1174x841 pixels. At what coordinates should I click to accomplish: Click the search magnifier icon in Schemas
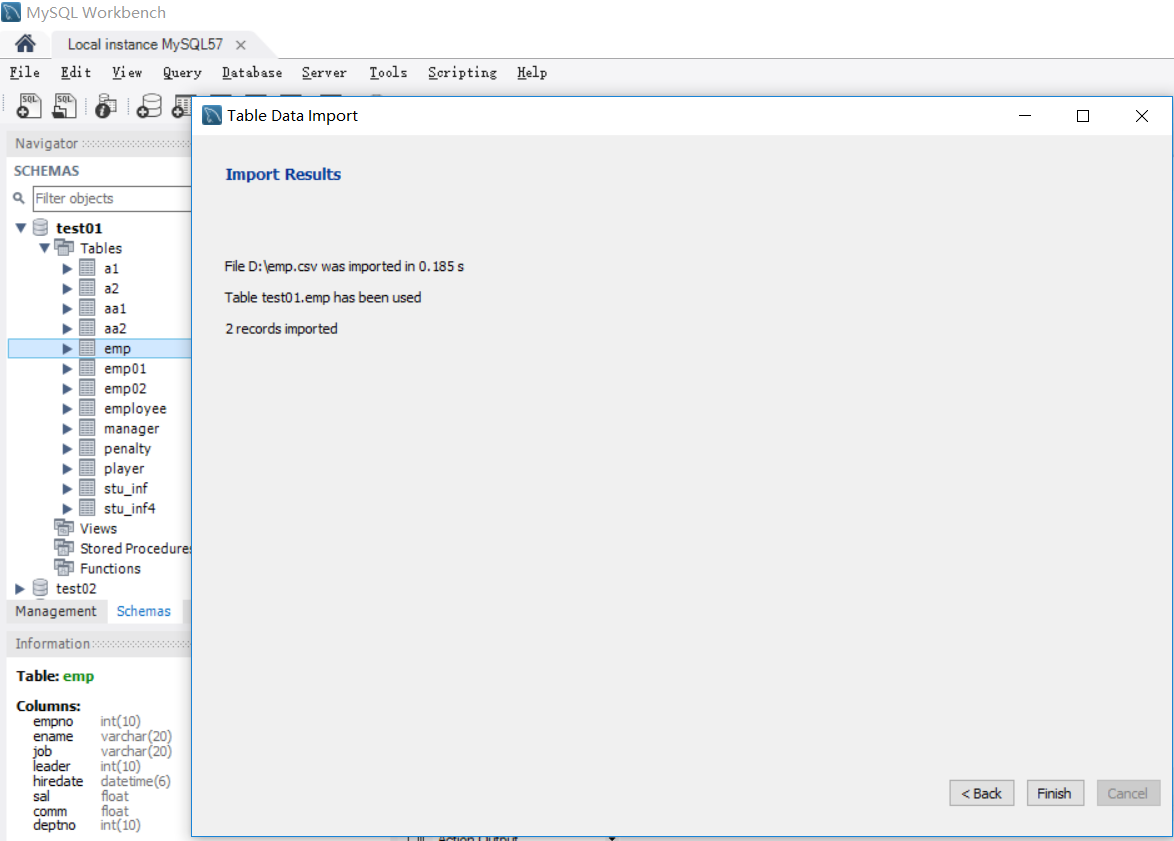19,198
